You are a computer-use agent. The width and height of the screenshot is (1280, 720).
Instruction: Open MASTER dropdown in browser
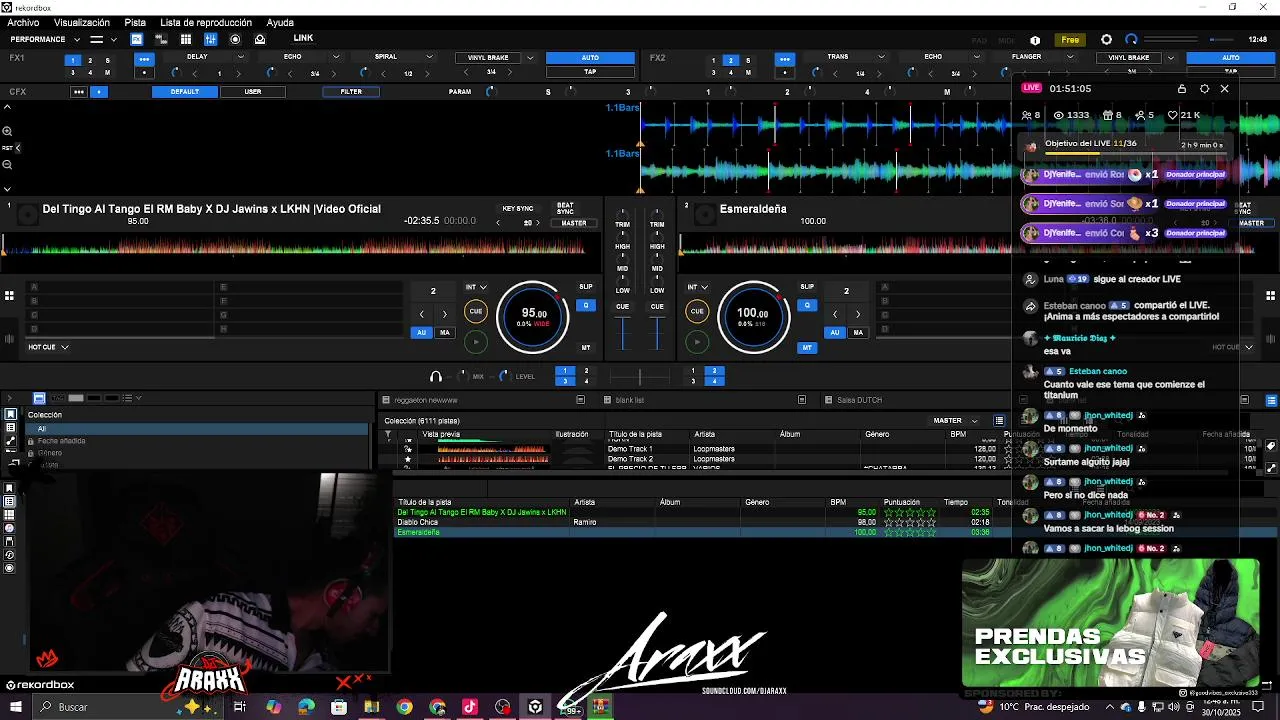click(x=954, y=421)
